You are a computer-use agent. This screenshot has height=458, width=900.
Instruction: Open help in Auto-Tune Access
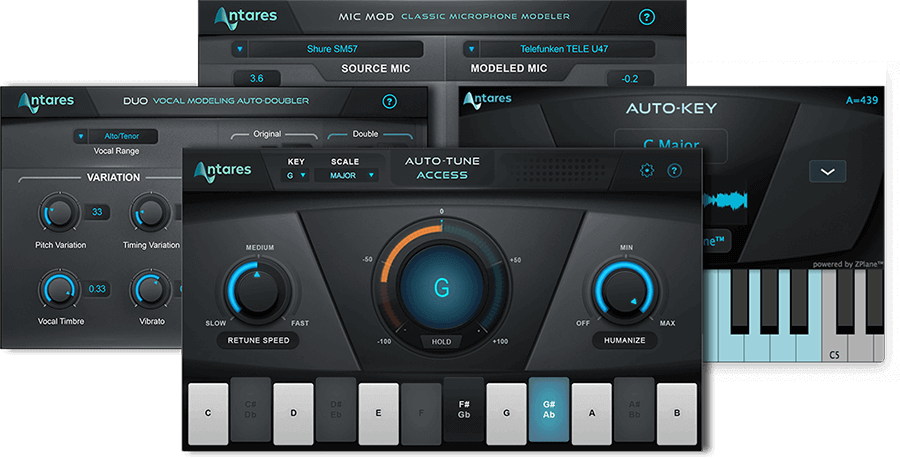point(674,170)
